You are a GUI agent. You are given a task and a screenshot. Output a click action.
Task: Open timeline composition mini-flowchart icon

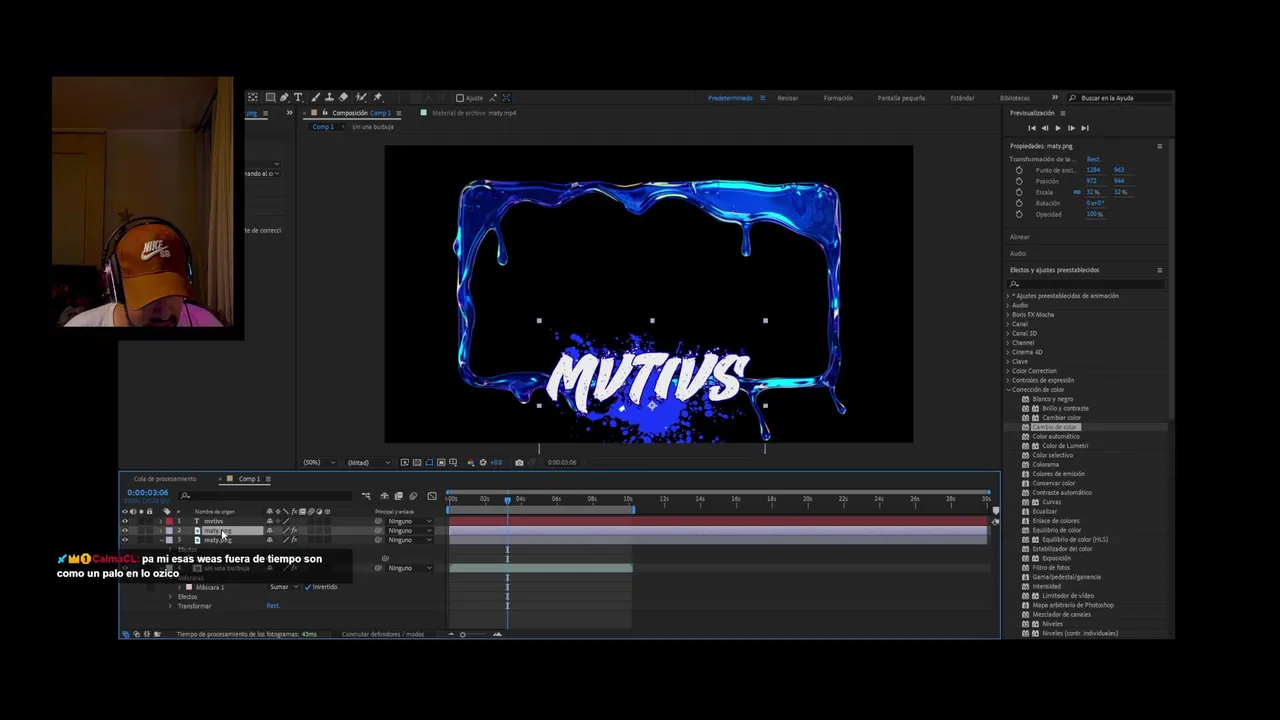click(366, 496)
